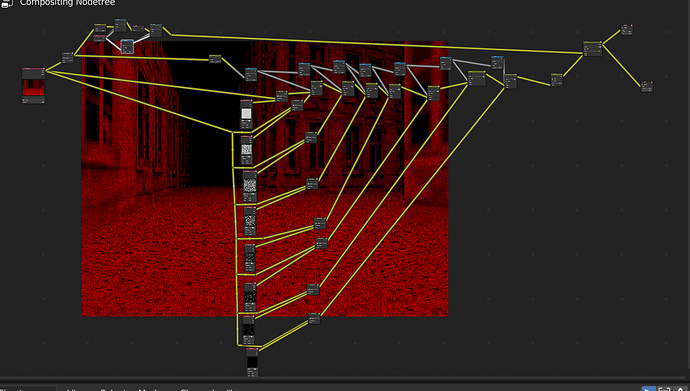Viewport: 690px width, 391px height.
Task: Select the noise-pattern preview directly below the white preview
Action: 247,150
